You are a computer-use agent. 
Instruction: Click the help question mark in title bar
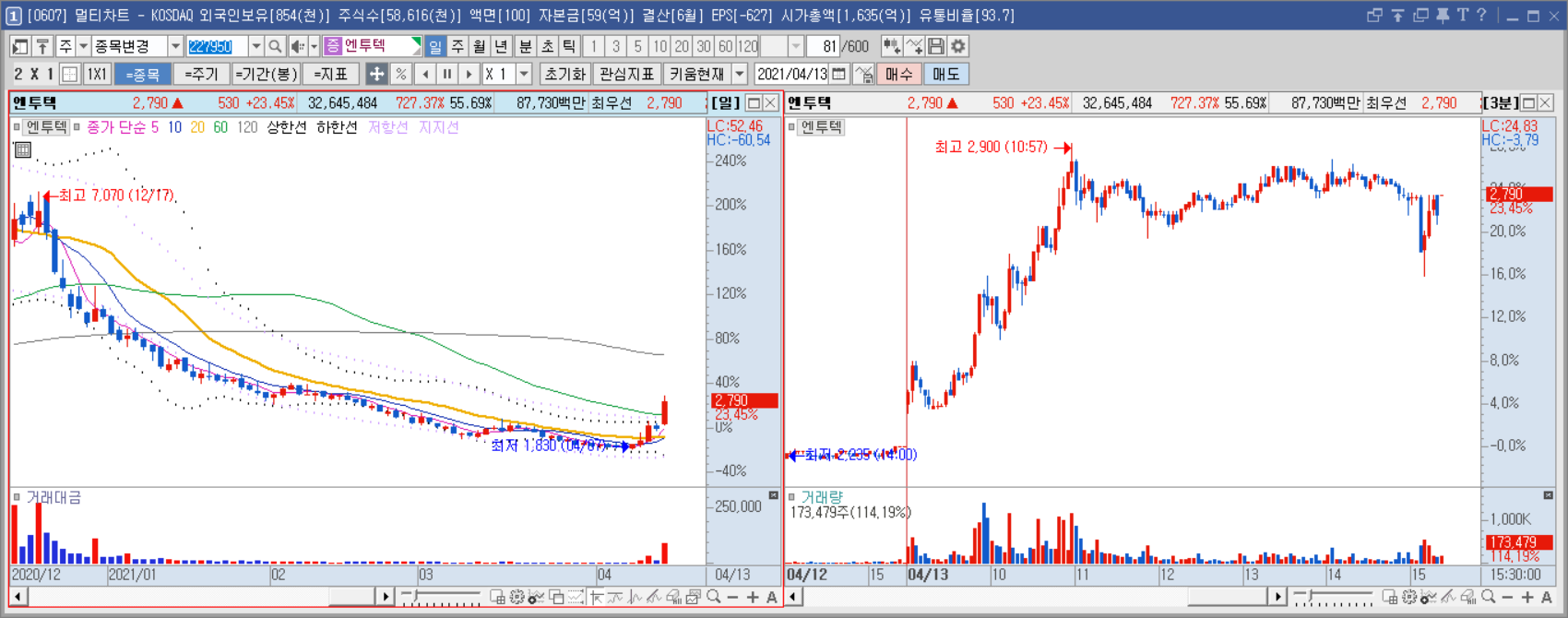tap(1481, 15)
